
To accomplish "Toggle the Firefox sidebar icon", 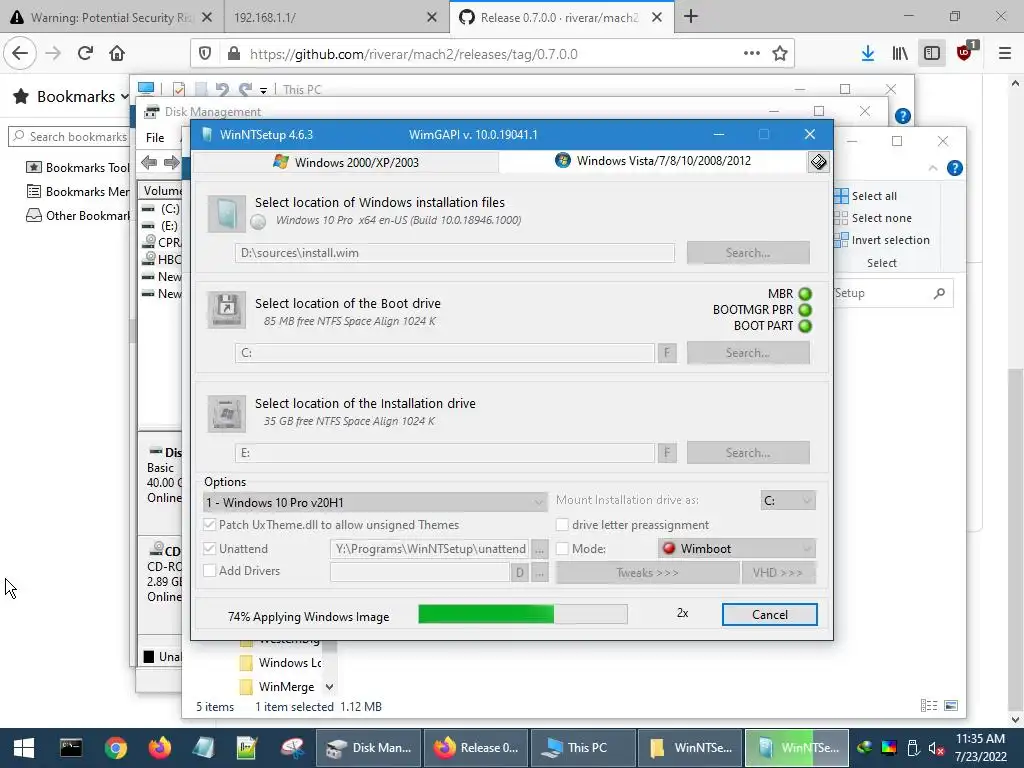I will (932, 54).
